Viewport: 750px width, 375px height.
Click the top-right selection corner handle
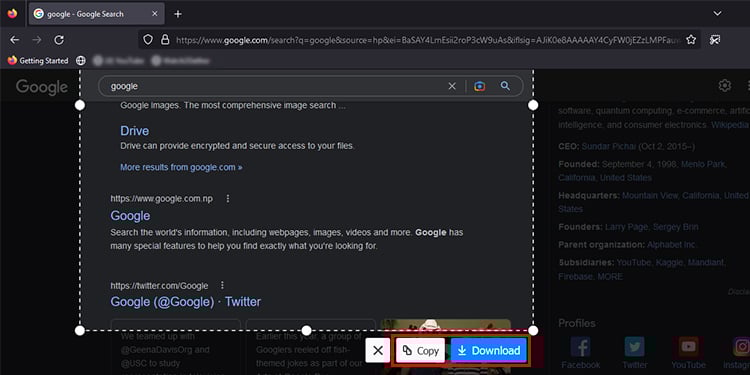533,105
